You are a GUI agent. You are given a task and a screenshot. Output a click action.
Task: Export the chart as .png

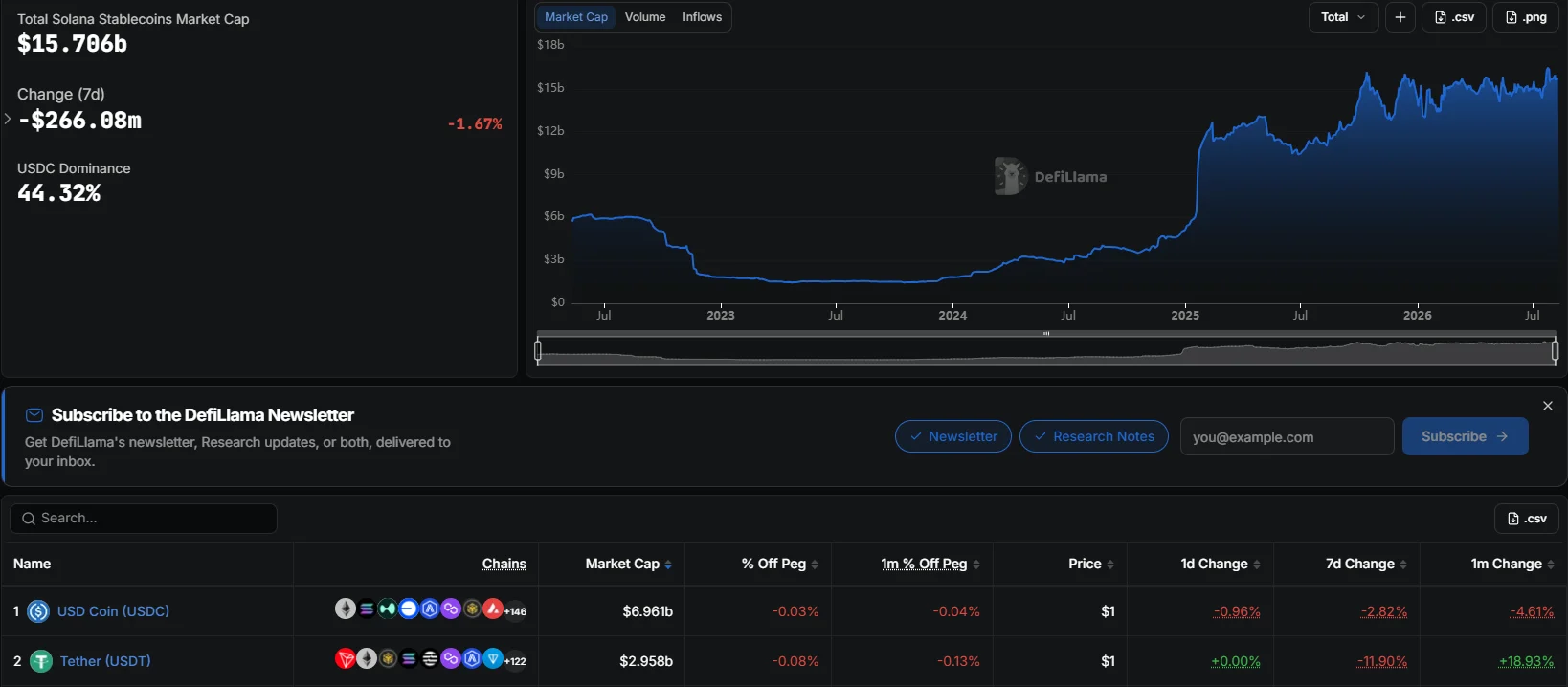coord(1526,17)
